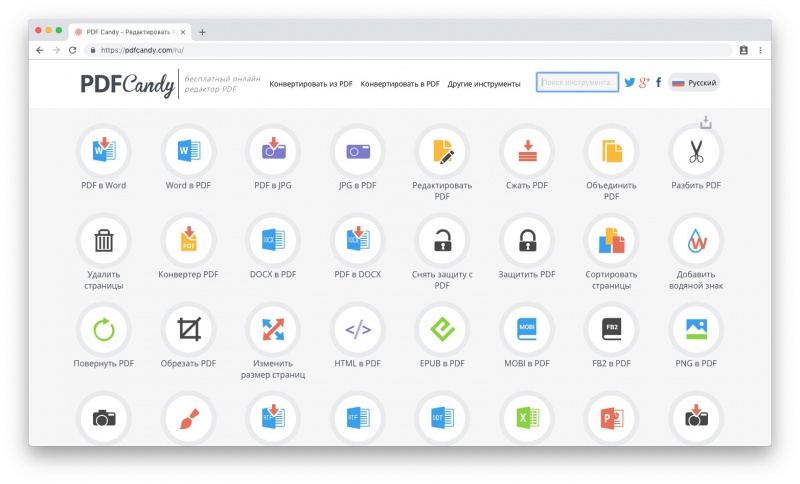Click the browser profile icon

pos(743,50)
